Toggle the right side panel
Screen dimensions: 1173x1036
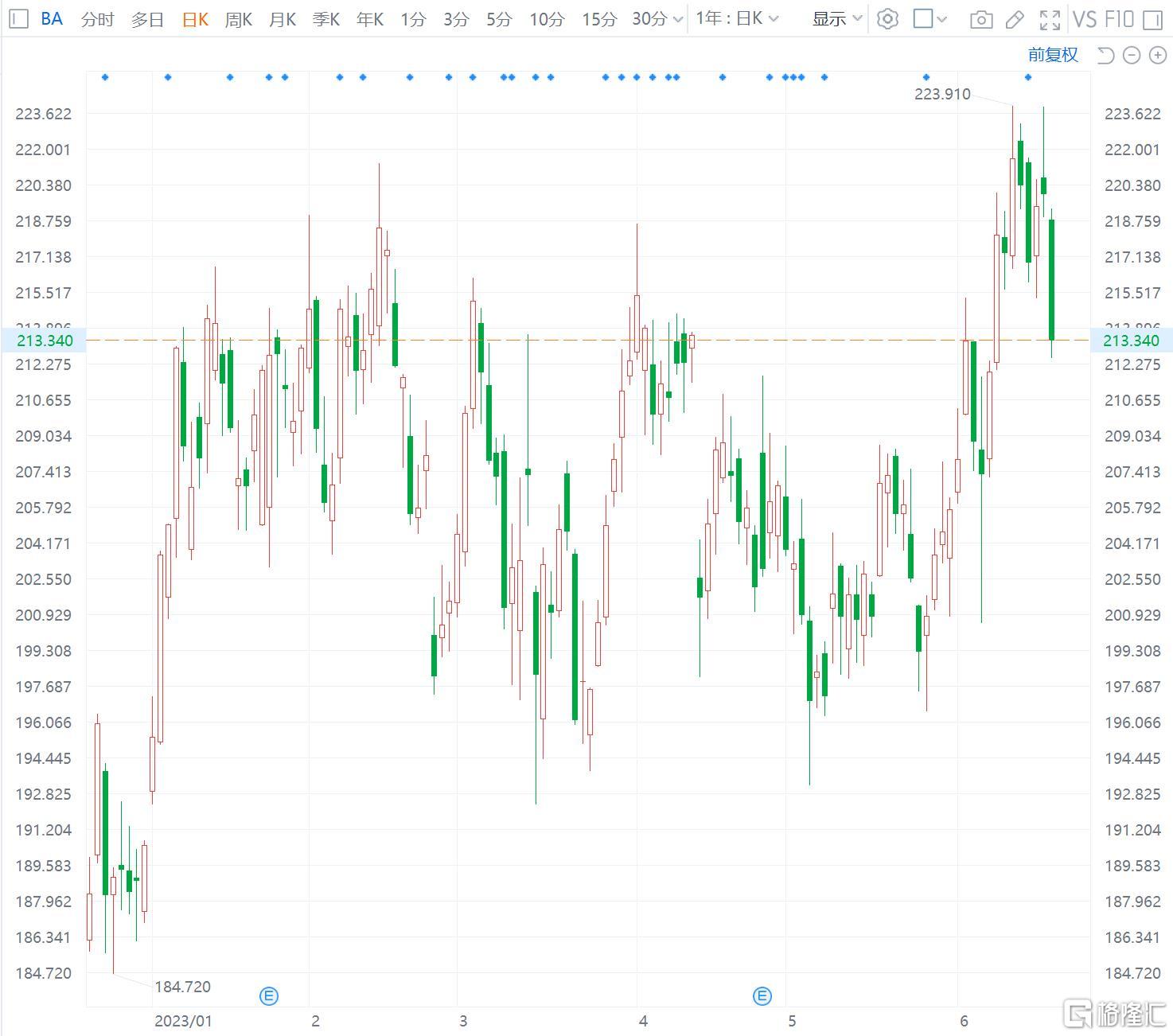pyautogui.click(x=1152, y=20)
